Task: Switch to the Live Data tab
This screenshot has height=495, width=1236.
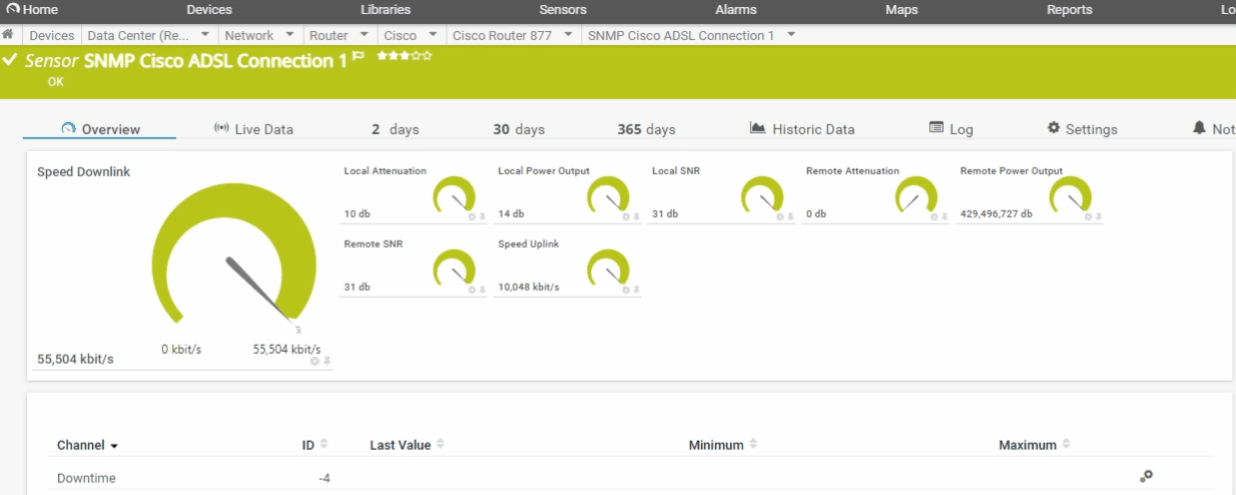Action: tap(254, 129)
